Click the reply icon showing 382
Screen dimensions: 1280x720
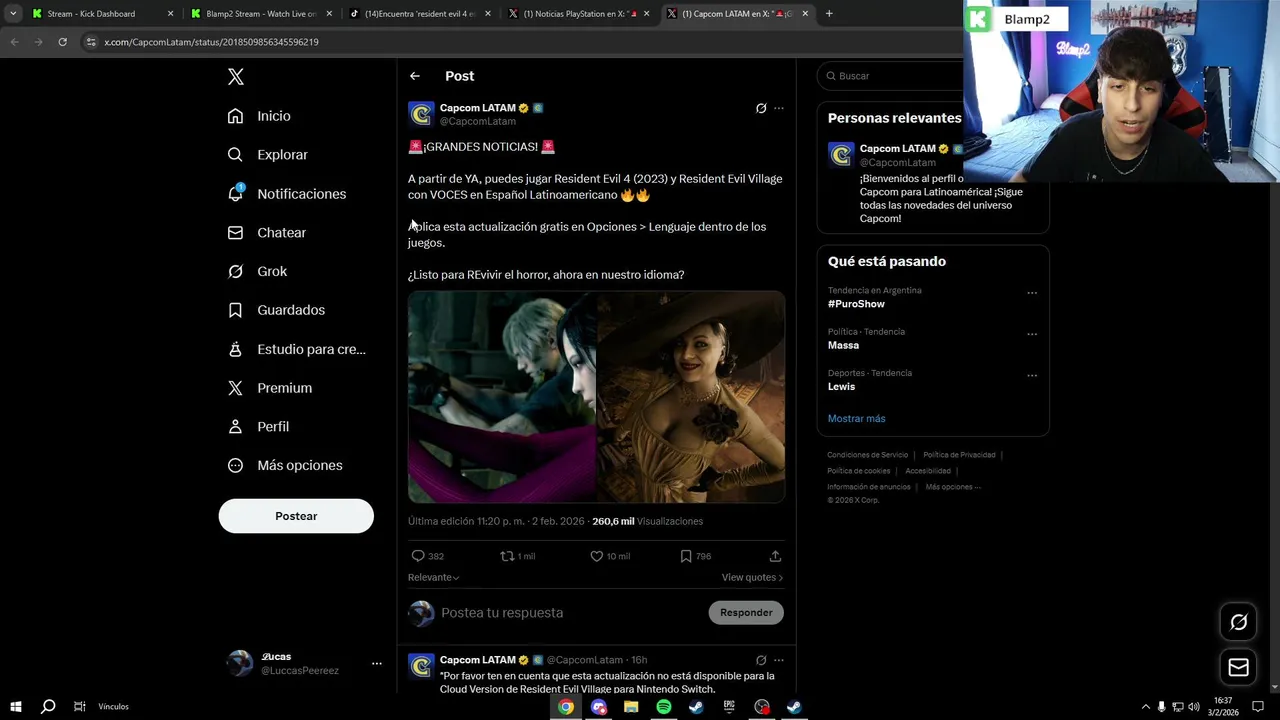(x=427, y=556)
